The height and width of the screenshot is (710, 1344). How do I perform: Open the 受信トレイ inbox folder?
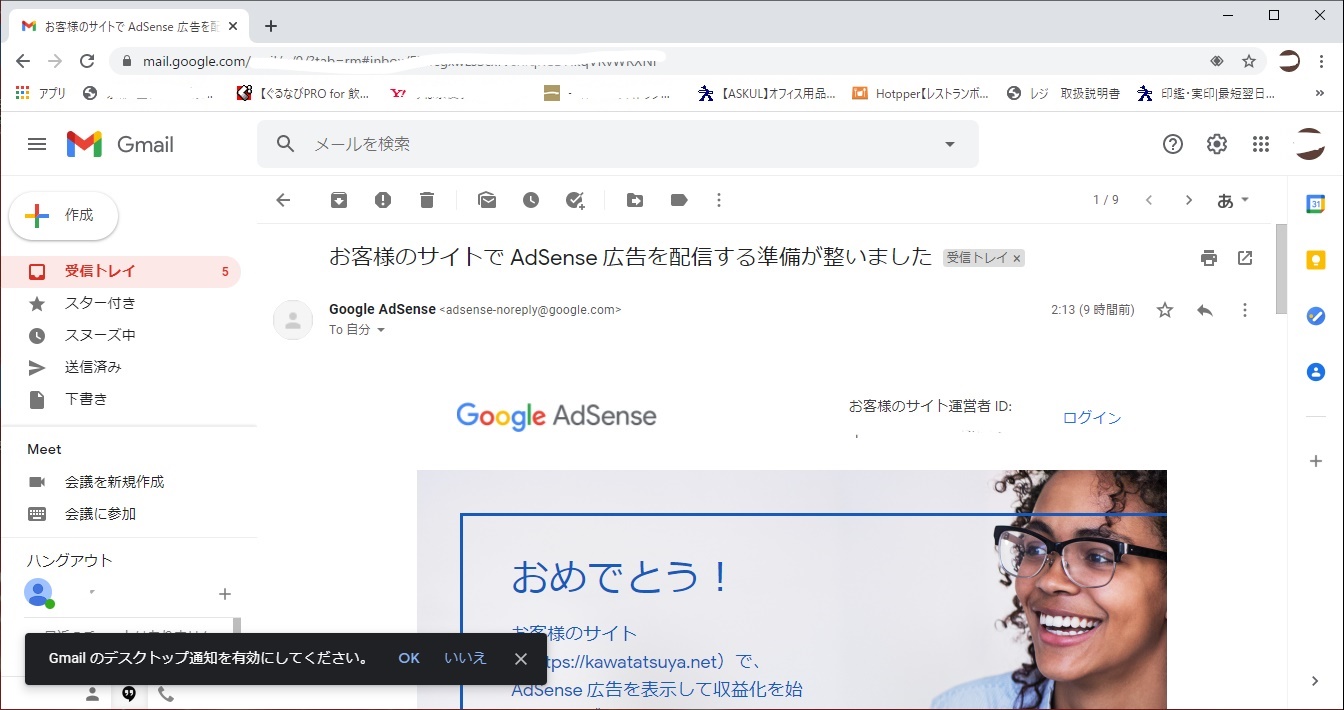pyautogui.click(x=100, y=271)
